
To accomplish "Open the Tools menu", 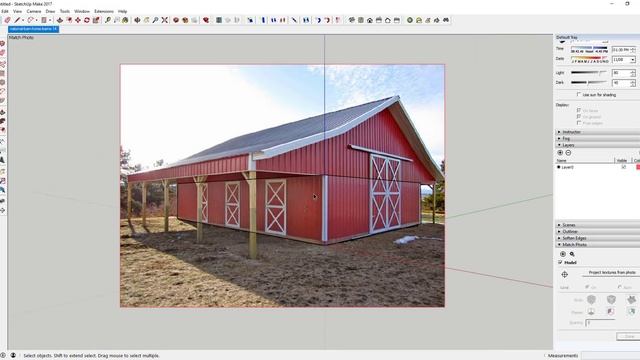I will 64,11.
